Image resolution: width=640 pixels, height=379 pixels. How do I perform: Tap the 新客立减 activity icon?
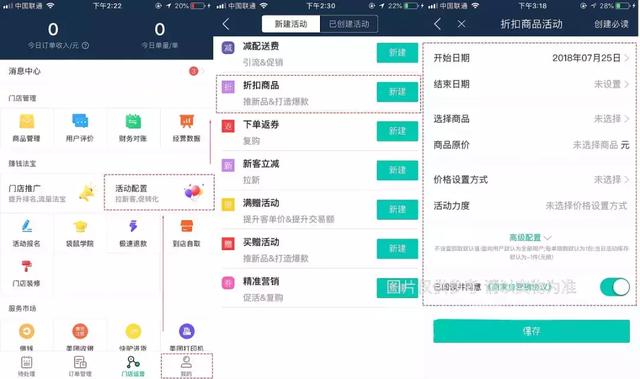228,165
